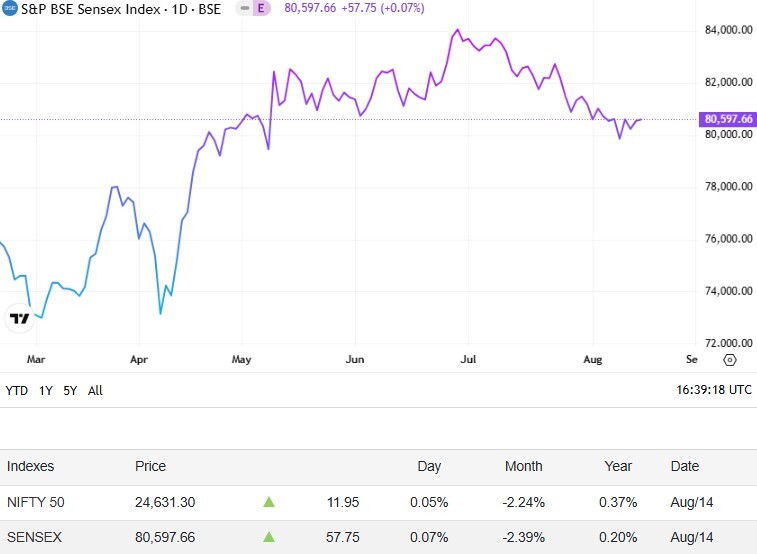The image size is (757, 554).
Task: Show All historical data range
Action: tap(95, 391)
